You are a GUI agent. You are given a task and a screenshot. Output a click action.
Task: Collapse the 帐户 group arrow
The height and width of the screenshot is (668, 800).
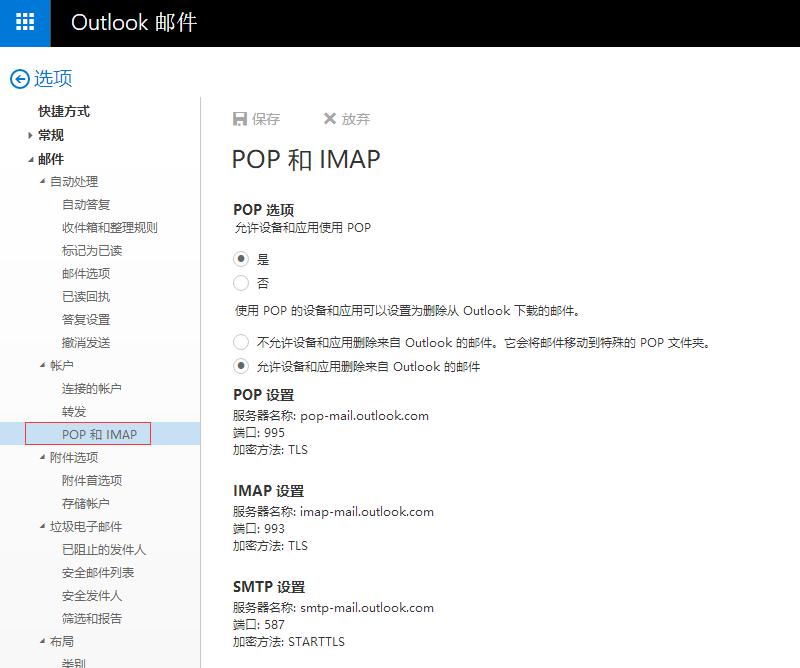[x=42, y=364]
